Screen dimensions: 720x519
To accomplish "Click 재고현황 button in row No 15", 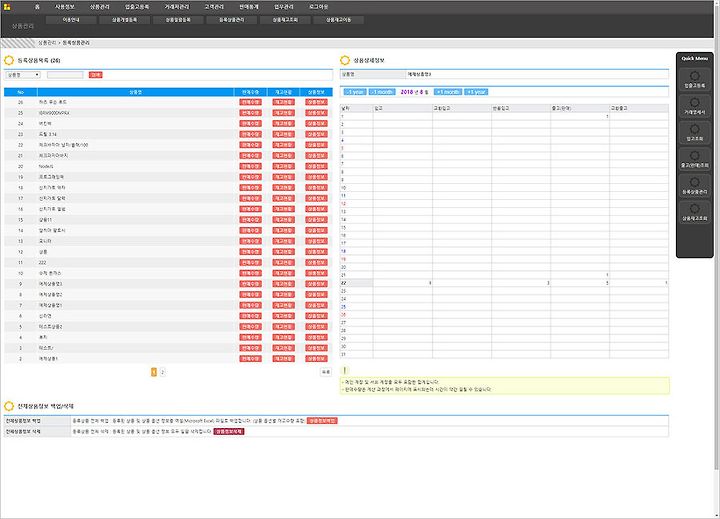I will 283,220.
